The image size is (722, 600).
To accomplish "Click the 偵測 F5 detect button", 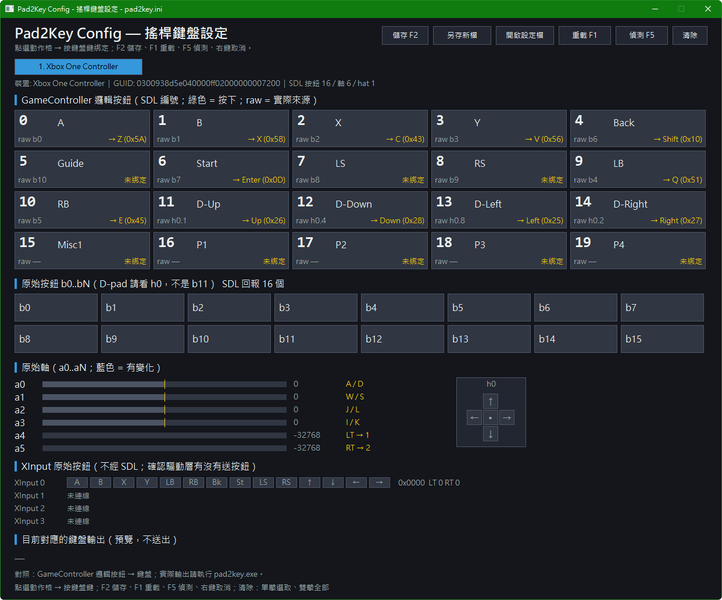I will click(641, 35).
